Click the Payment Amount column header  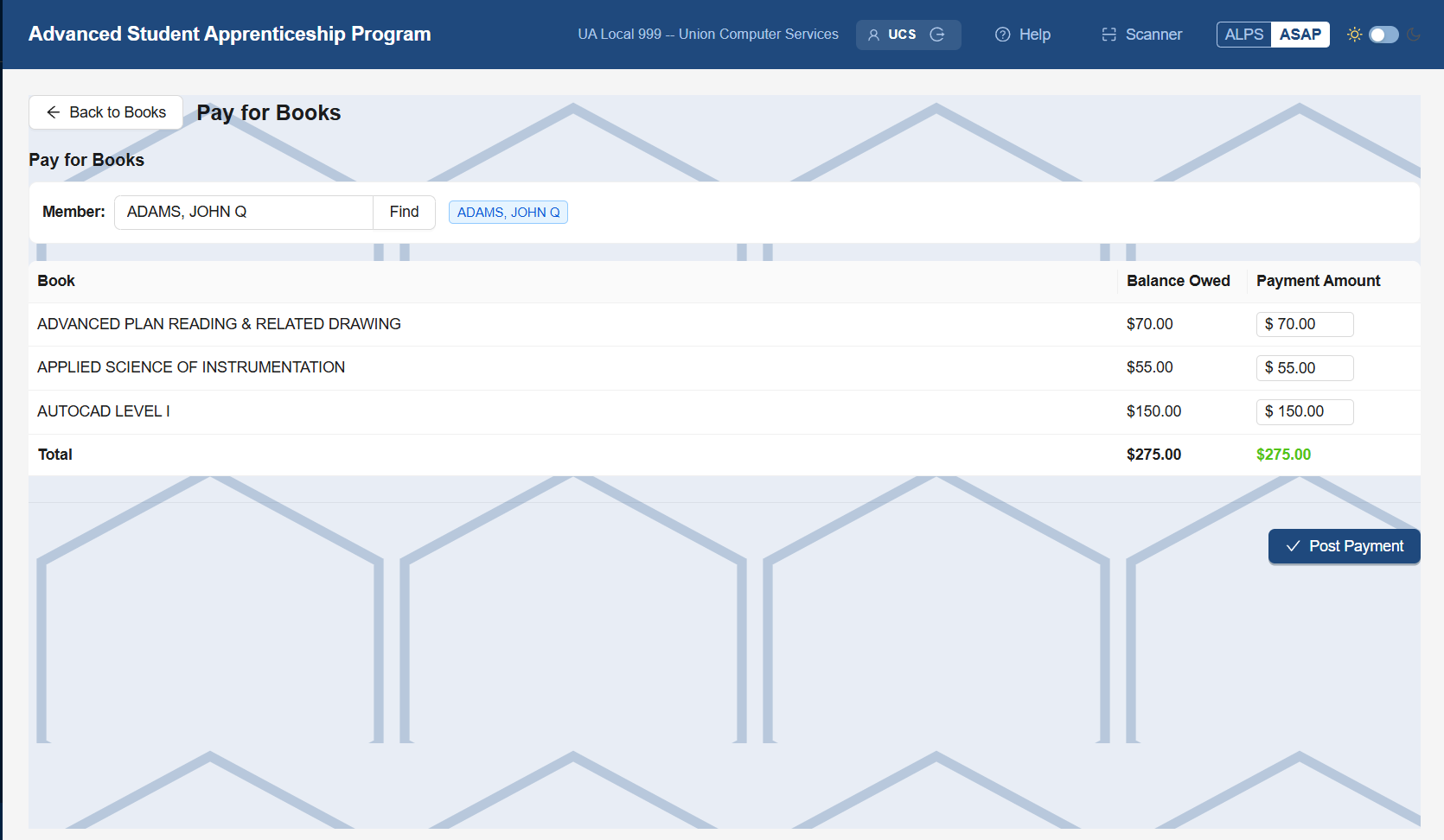(x=1318, y=281)
